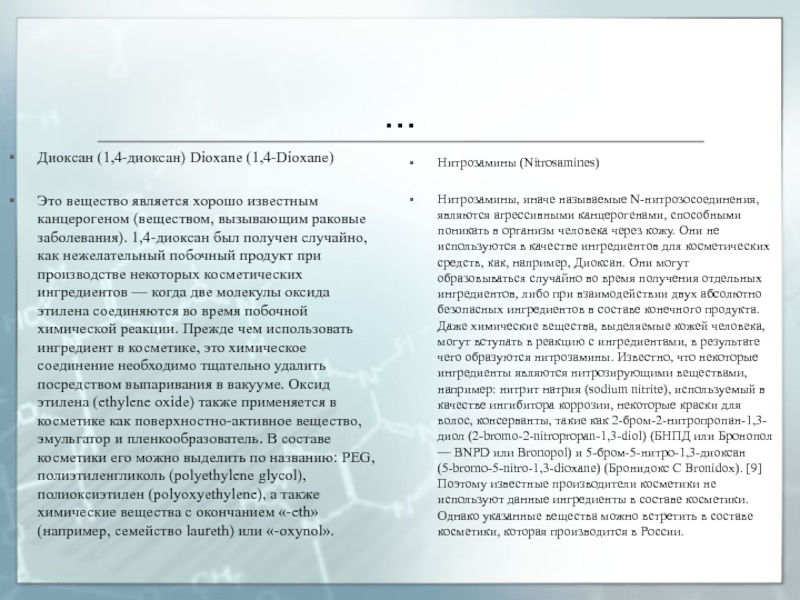Image resolution: width=800 pixels, height=600 pixels.
Task: Click line "Это вещество является хорошо известным"
Action: (177, 201)
